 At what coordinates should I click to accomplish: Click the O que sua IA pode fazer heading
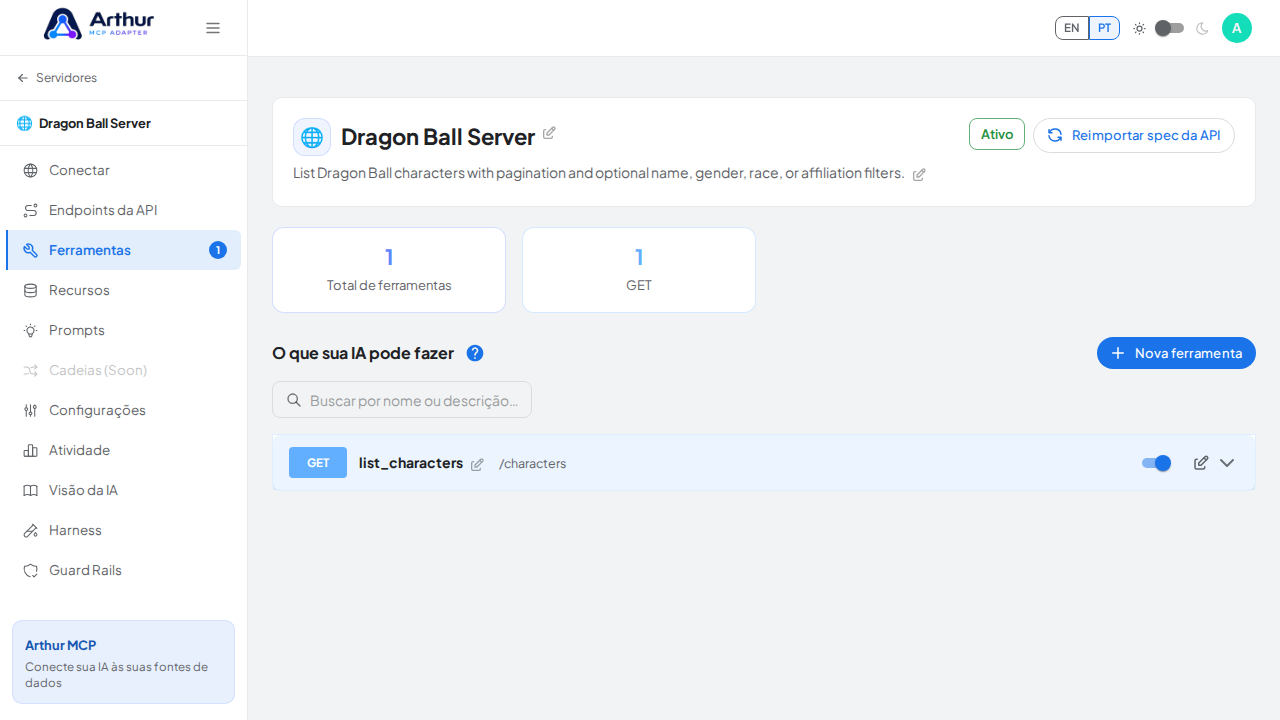pyautogui.click(x=363, y=353)
